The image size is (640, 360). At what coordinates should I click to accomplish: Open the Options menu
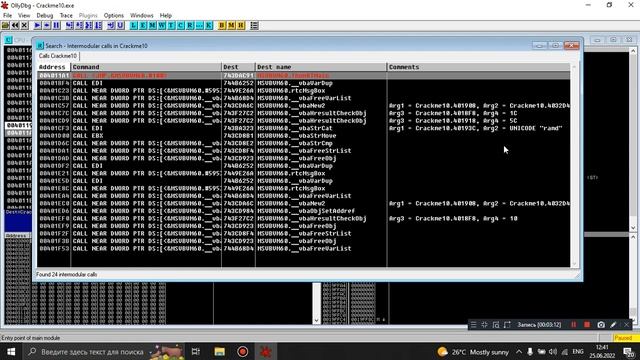point(113,15)
